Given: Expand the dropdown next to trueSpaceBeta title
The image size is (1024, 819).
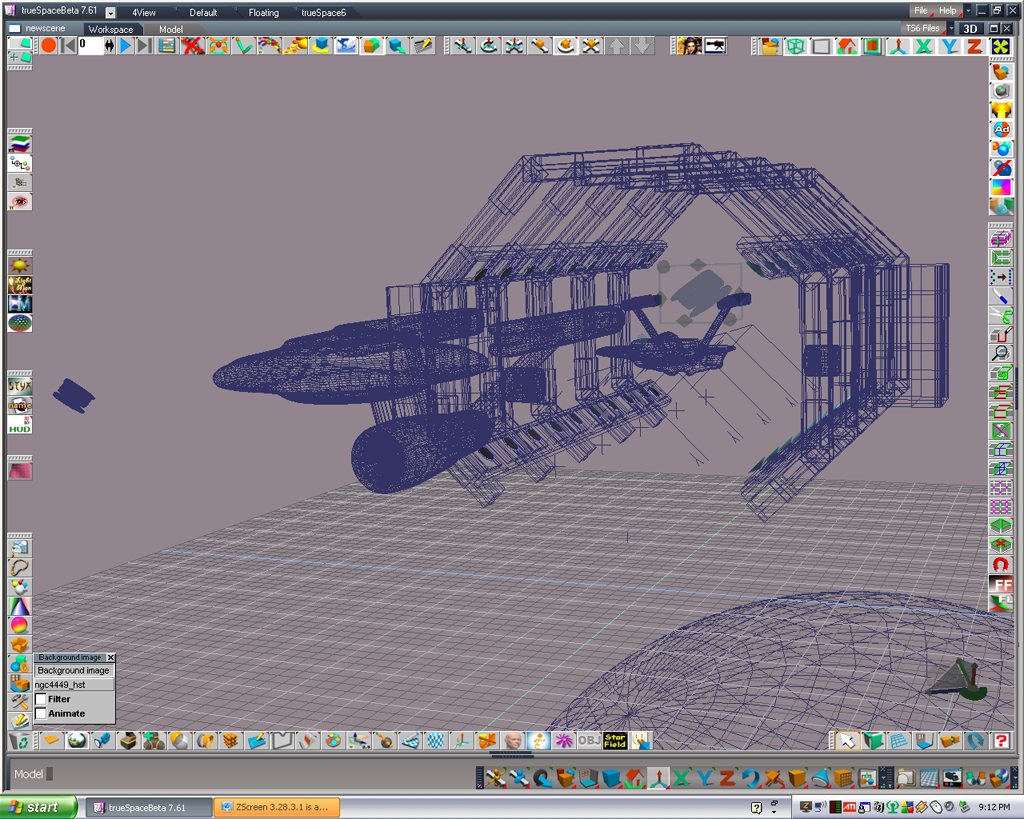Looking at the screenshot, I should tap(110, 12).
